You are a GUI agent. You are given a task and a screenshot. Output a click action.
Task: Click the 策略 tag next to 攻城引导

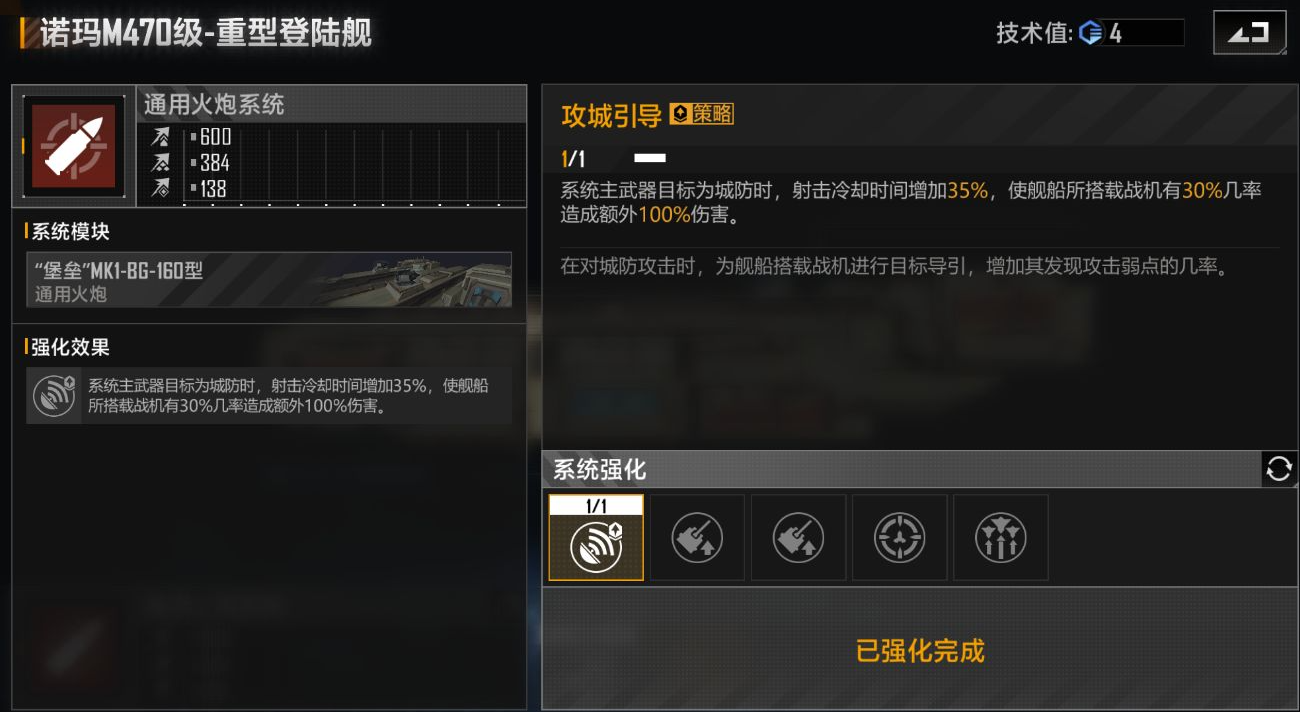coord(702,114)
